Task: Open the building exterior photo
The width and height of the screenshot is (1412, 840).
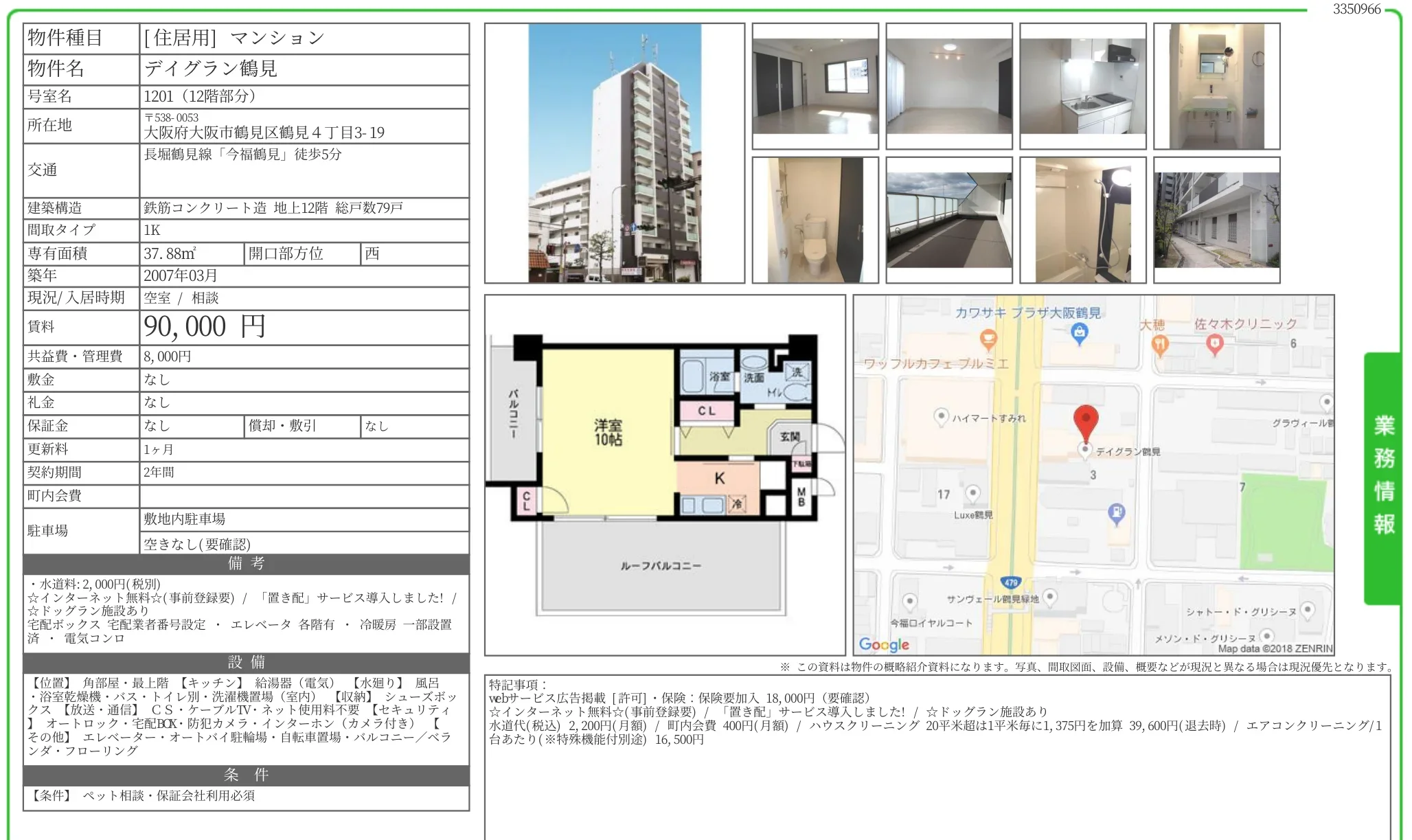Action: pyautogui.click(x=615, y=153)
